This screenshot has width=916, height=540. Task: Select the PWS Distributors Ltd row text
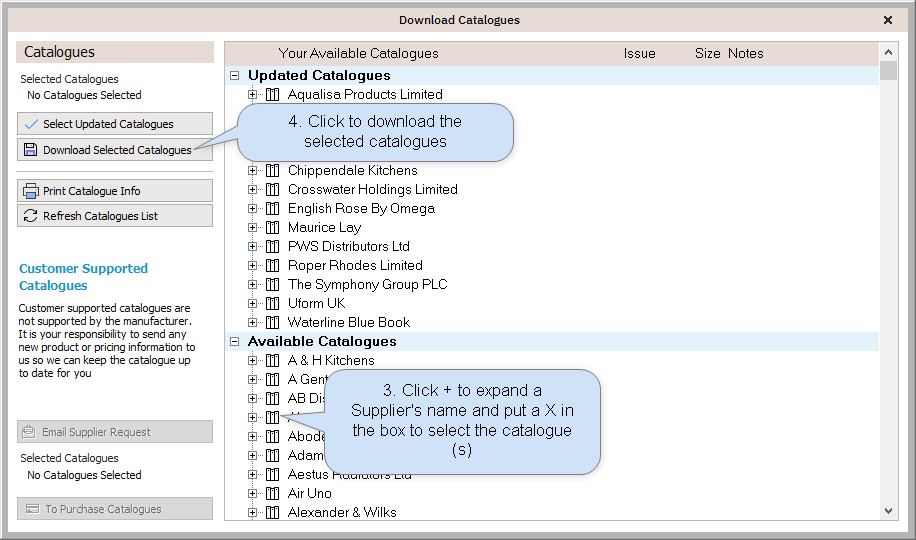pyautogui.click(x=349, y=247)
